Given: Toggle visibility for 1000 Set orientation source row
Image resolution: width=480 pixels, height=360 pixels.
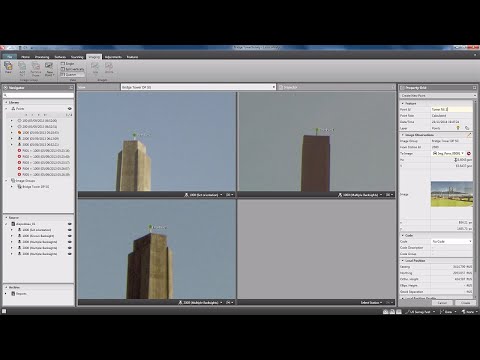Looking at the screenshot, I should tap(70, 230).
